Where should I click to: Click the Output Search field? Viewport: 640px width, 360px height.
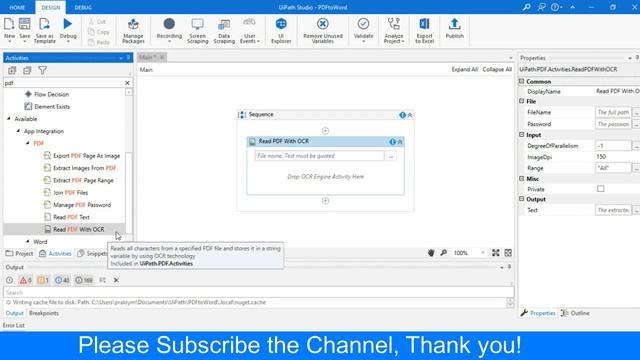pos(258,293)
